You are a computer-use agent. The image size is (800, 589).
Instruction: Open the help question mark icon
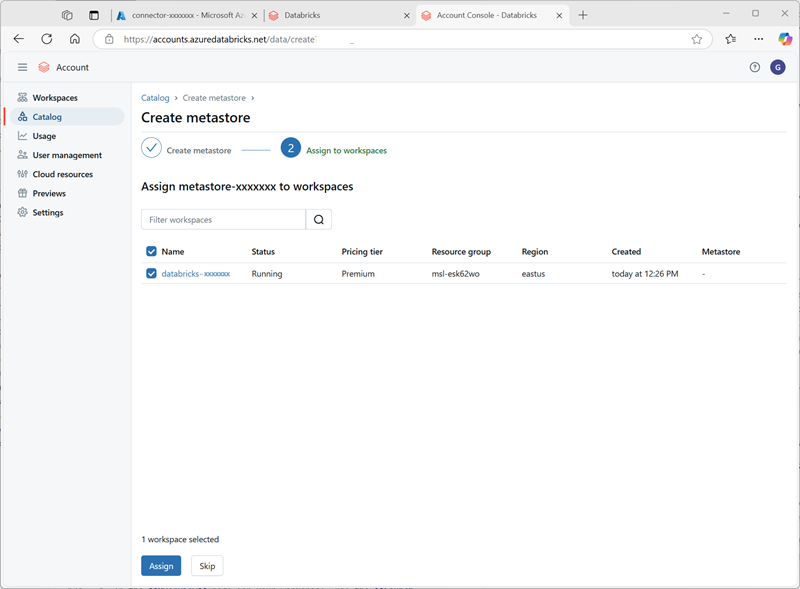755,67
